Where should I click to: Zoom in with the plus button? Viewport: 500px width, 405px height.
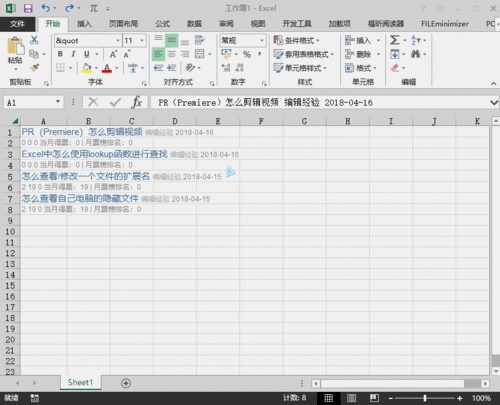point(460,398)
